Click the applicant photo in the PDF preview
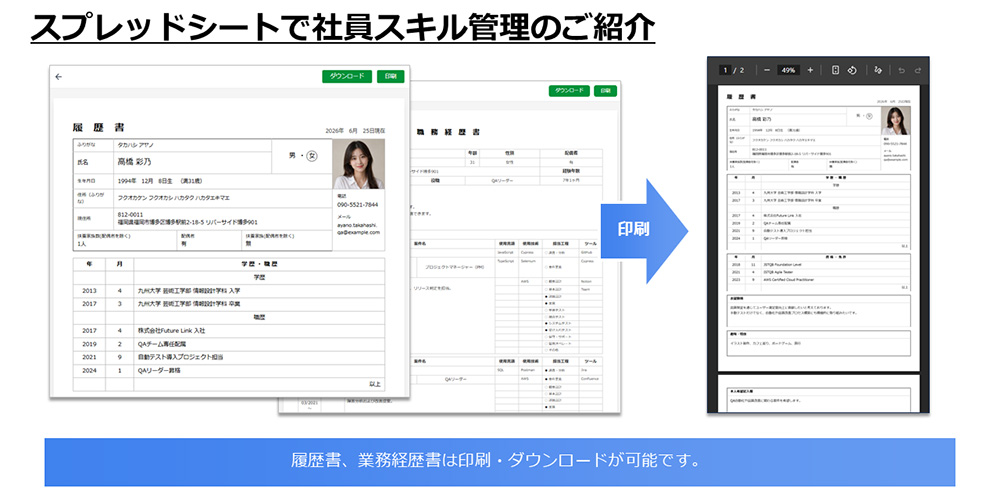The width and height of the screenshot is (1000, 492). pos(895,121)
